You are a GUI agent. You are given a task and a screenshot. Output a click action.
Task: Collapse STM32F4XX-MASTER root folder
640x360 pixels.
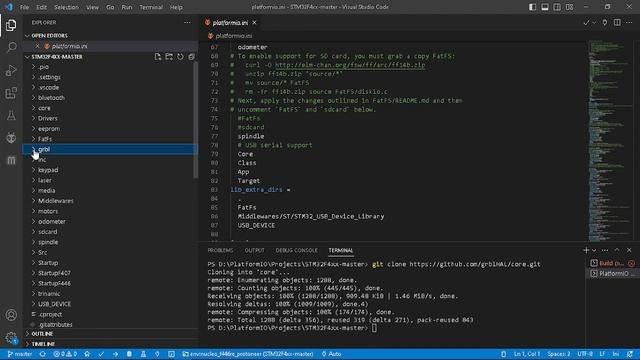57,57
